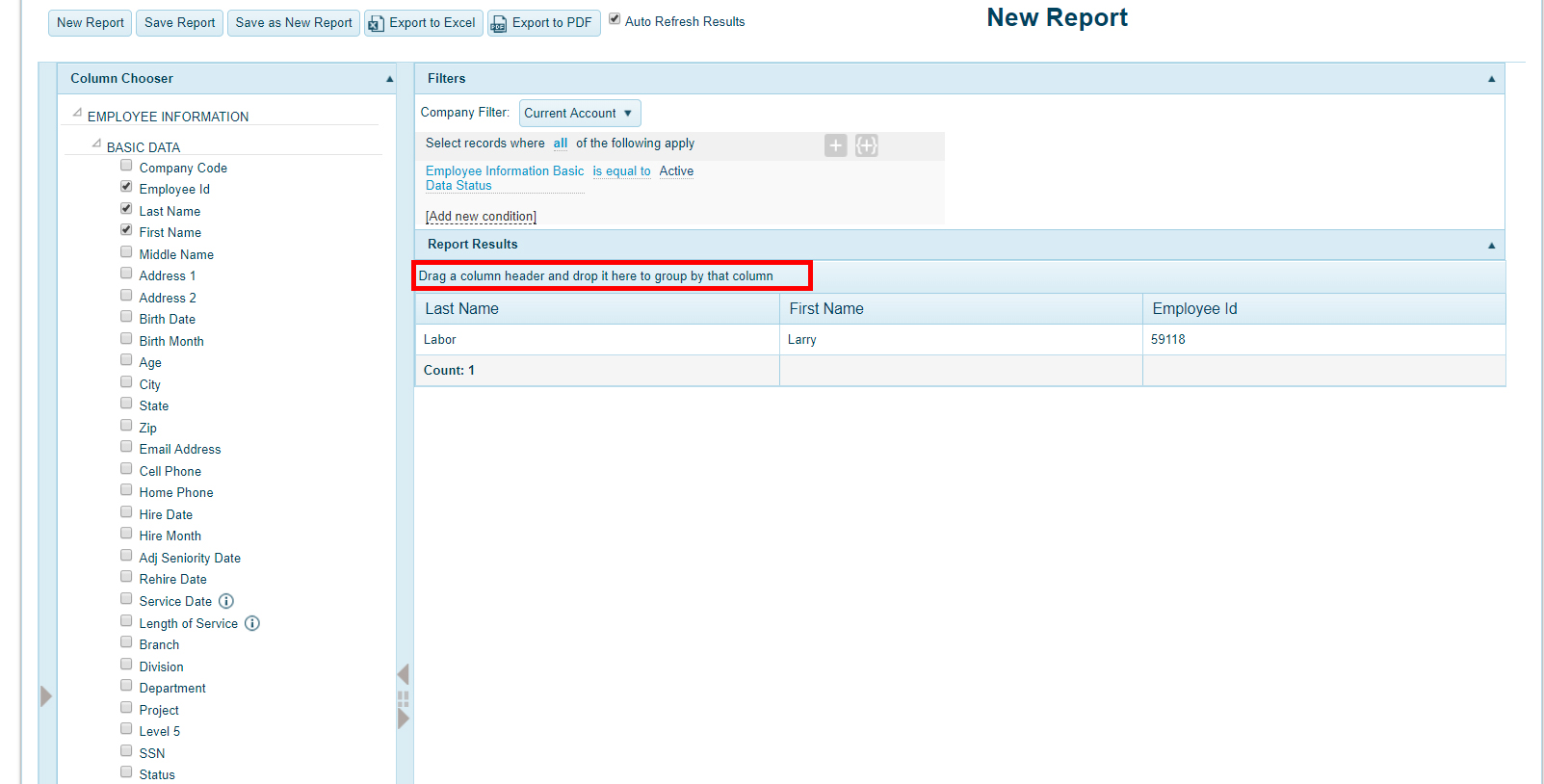Screen dimensions: 1544x784
Task: Click the New Report button
Action: (x=91, y=23)
